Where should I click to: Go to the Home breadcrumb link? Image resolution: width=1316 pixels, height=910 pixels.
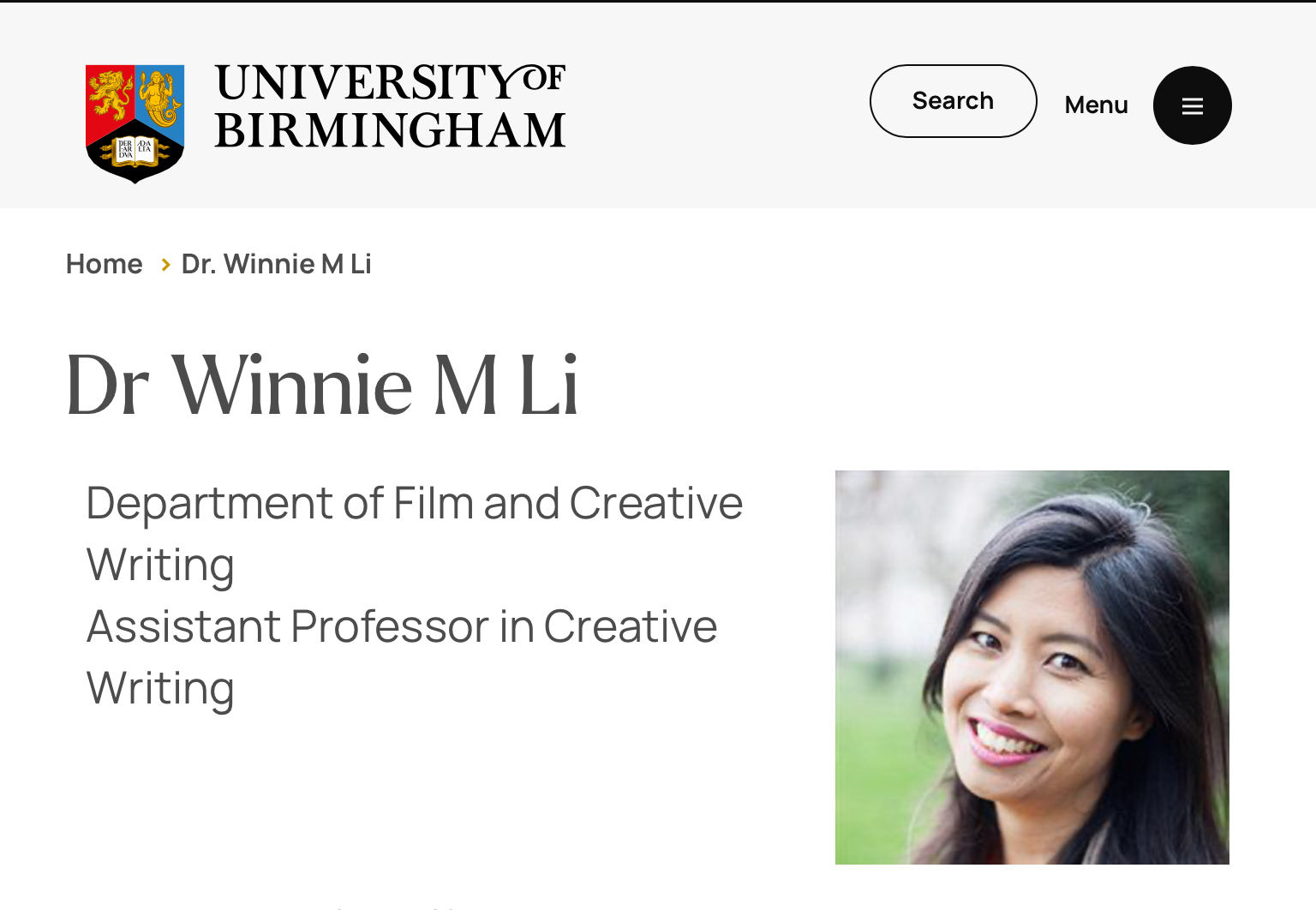[104, 264]
